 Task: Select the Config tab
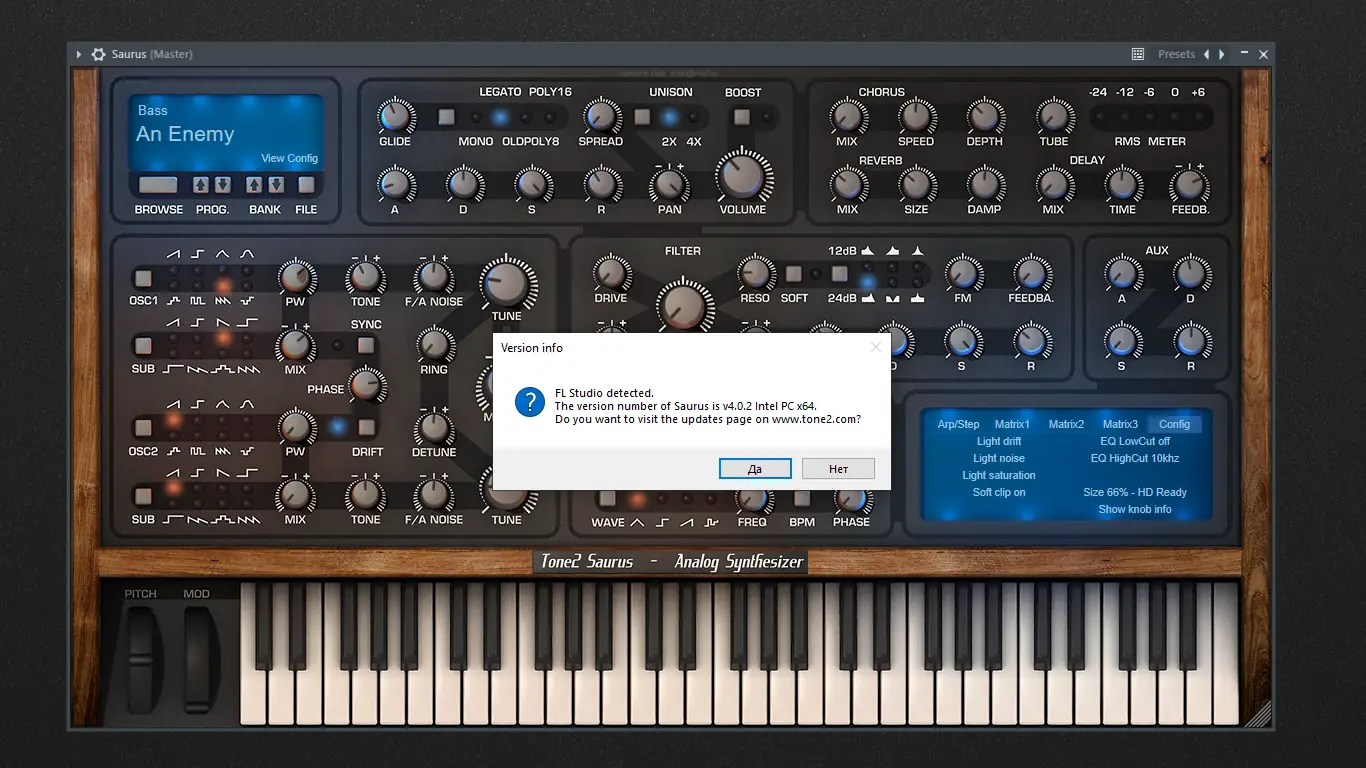(x=1174, y=424)
